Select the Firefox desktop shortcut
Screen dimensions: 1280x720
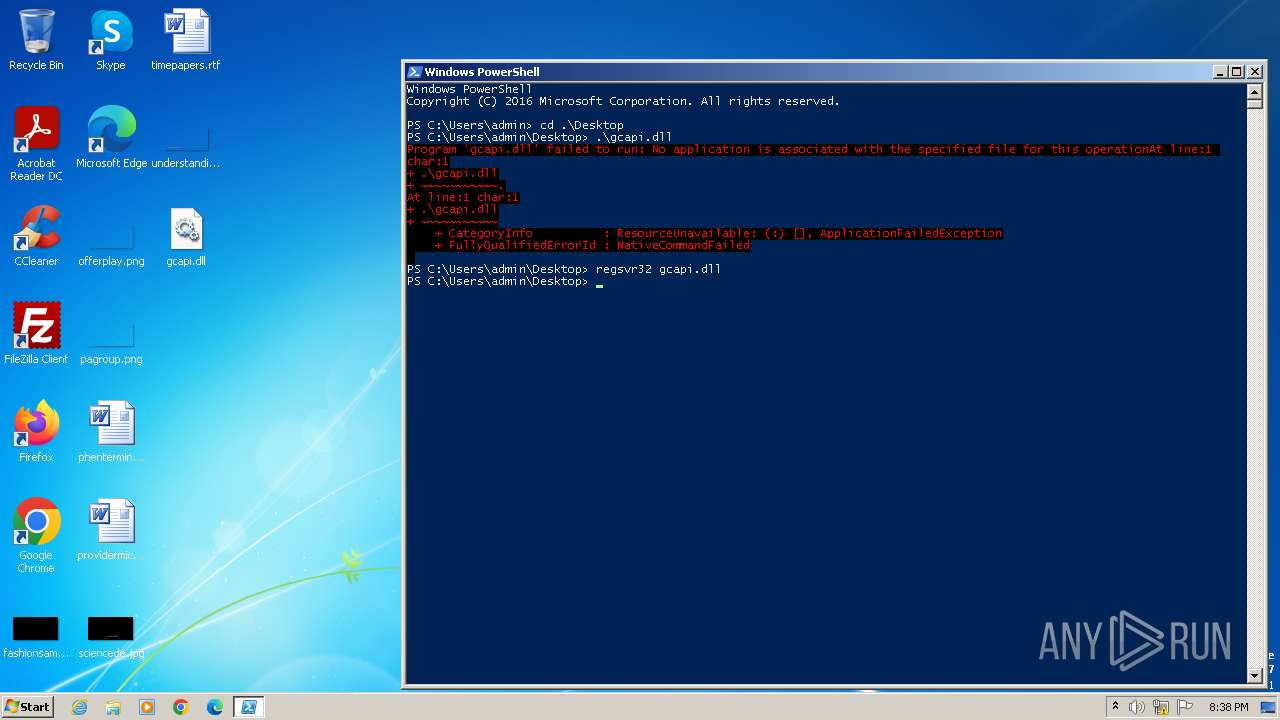point(36,432)
